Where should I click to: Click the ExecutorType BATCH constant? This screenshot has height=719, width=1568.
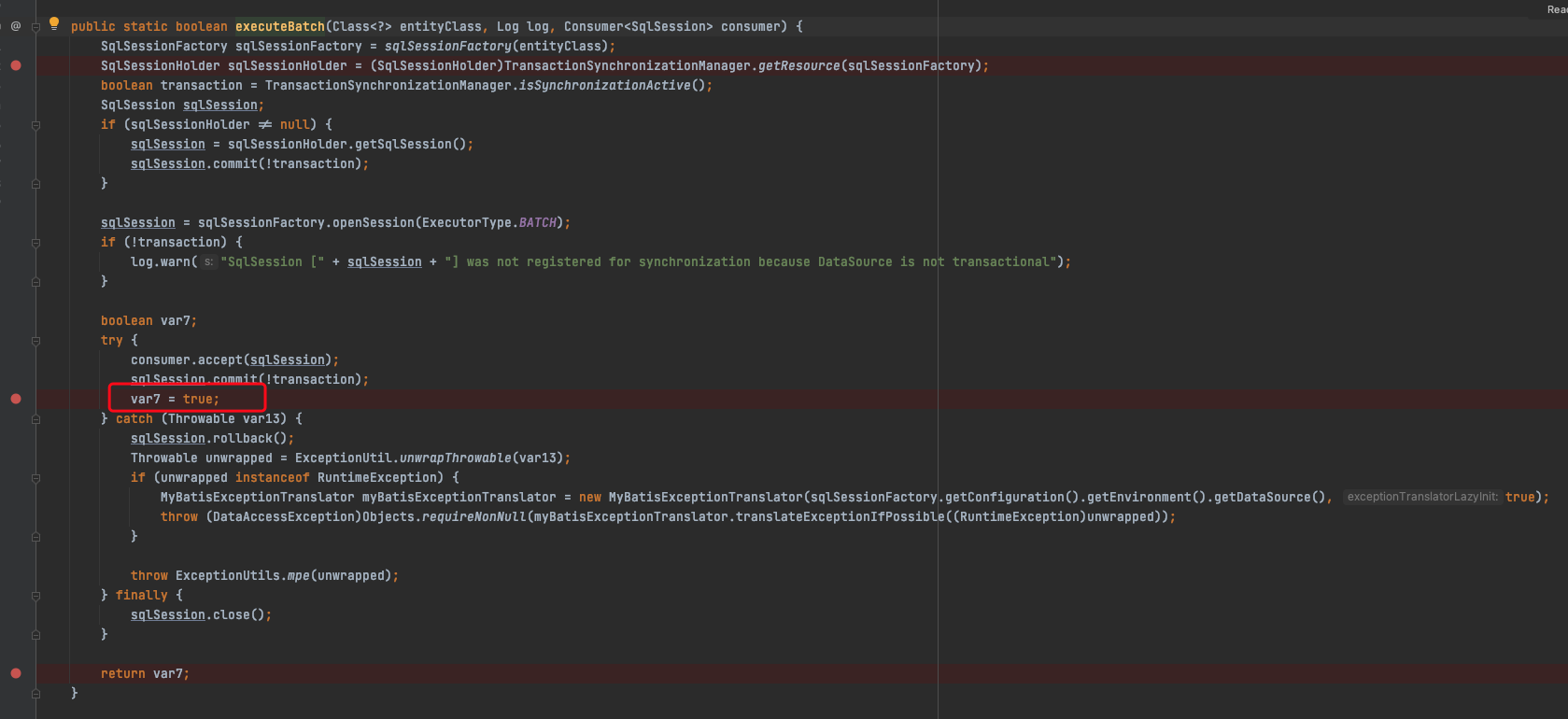(x=537, y=222)
